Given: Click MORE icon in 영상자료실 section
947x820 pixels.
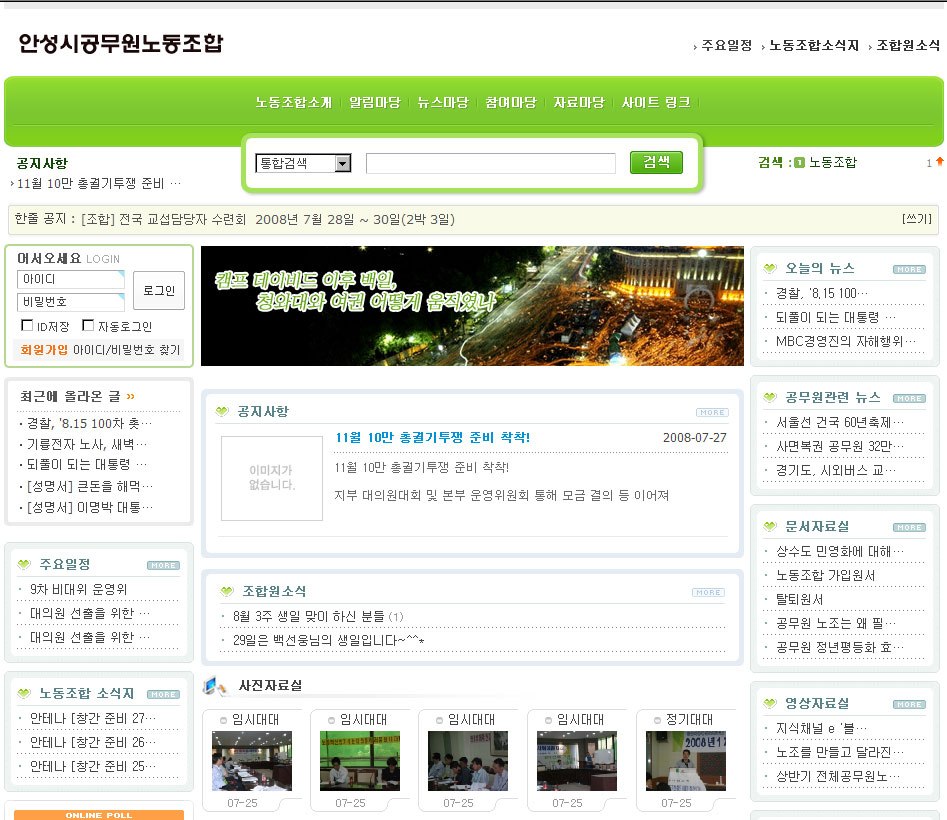Looking at the screenshot, I should pos(908,704).
